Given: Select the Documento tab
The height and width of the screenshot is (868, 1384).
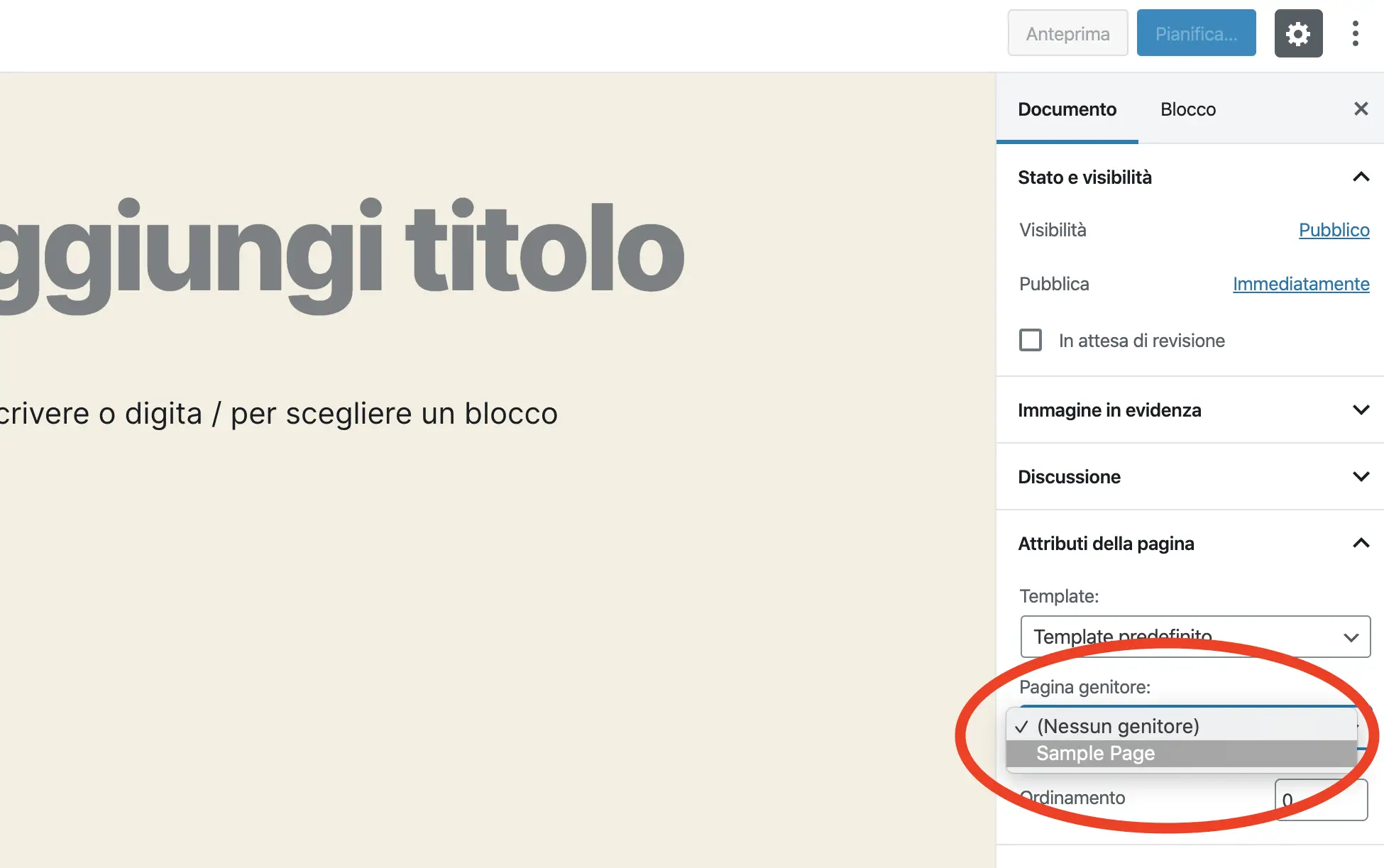Looking at the screenshot, I should click(1067, 109).
